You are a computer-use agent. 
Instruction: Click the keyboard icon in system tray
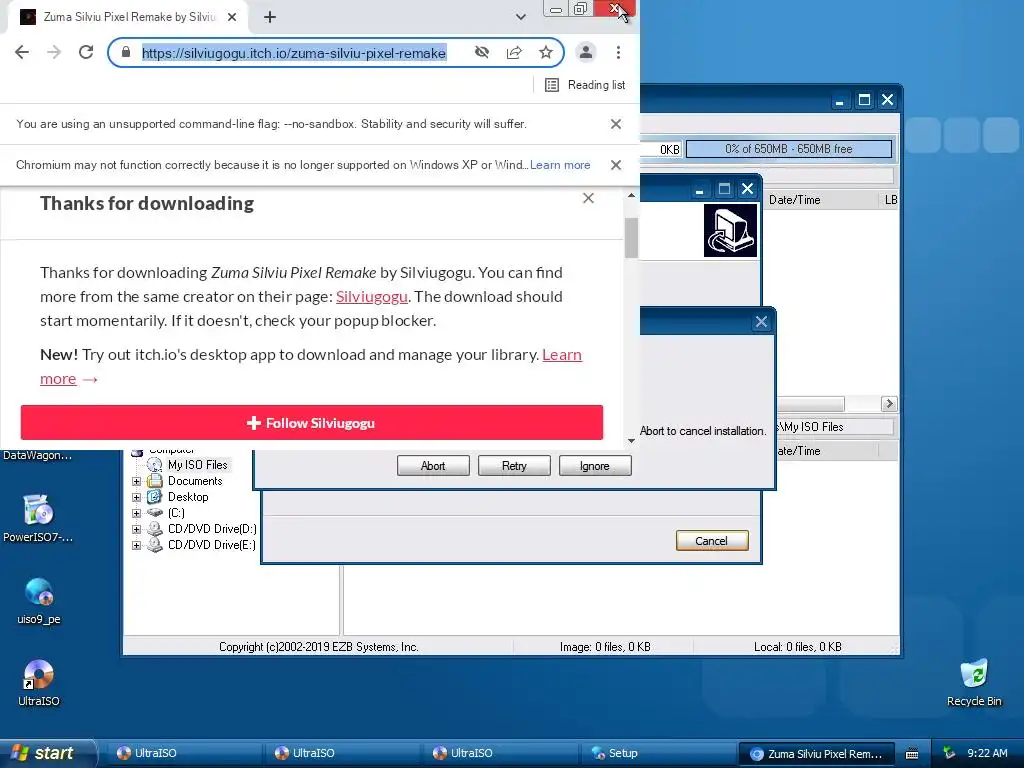[x=912, y=754]
